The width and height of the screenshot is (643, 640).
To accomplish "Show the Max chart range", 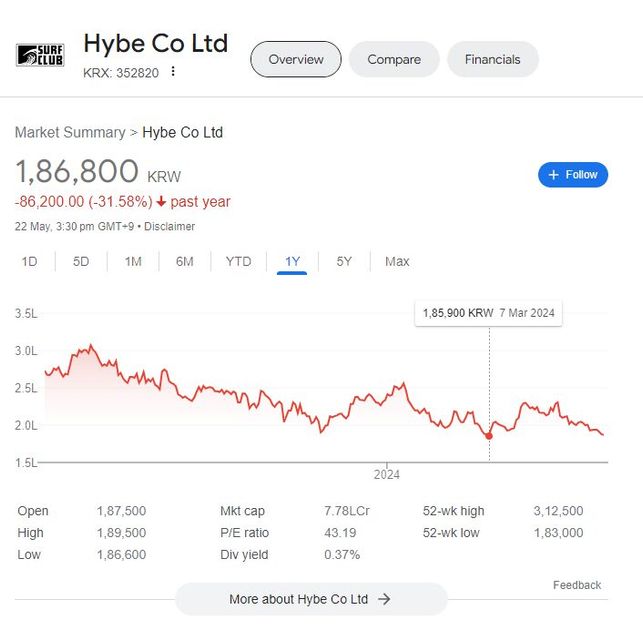I will [397, 262].
